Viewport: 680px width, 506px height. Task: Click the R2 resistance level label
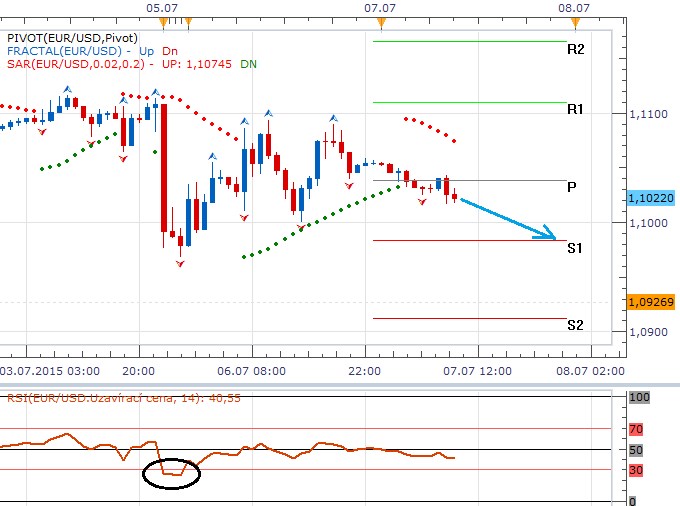coord(575,48)
